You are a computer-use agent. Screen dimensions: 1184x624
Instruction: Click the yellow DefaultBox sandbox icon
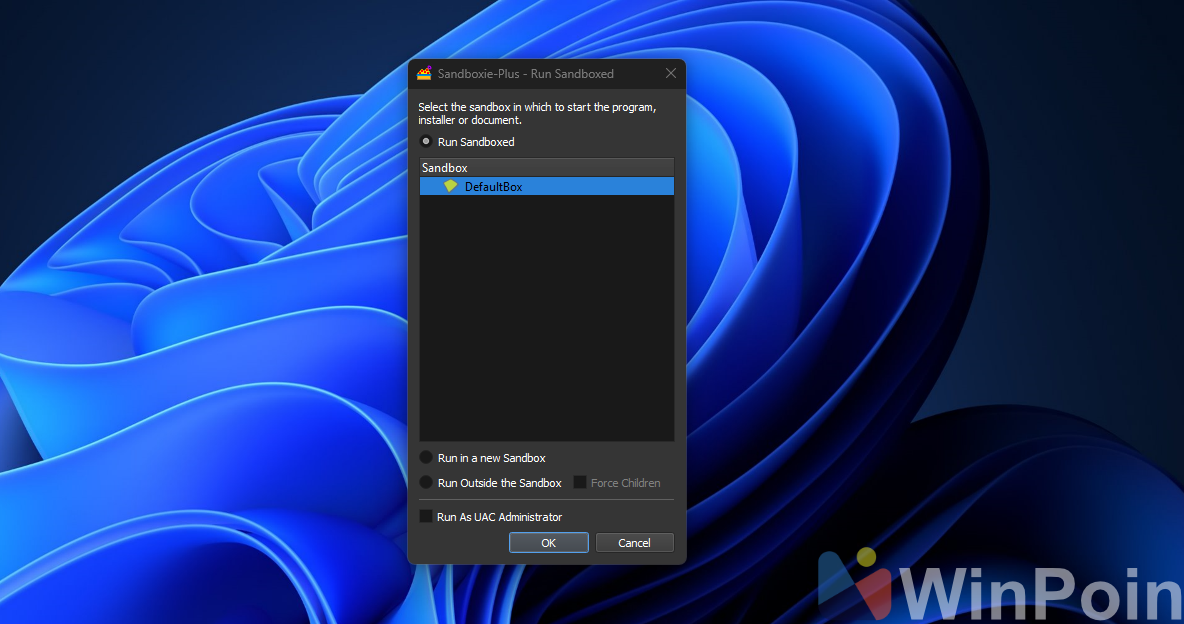click(x=451, y=186)
